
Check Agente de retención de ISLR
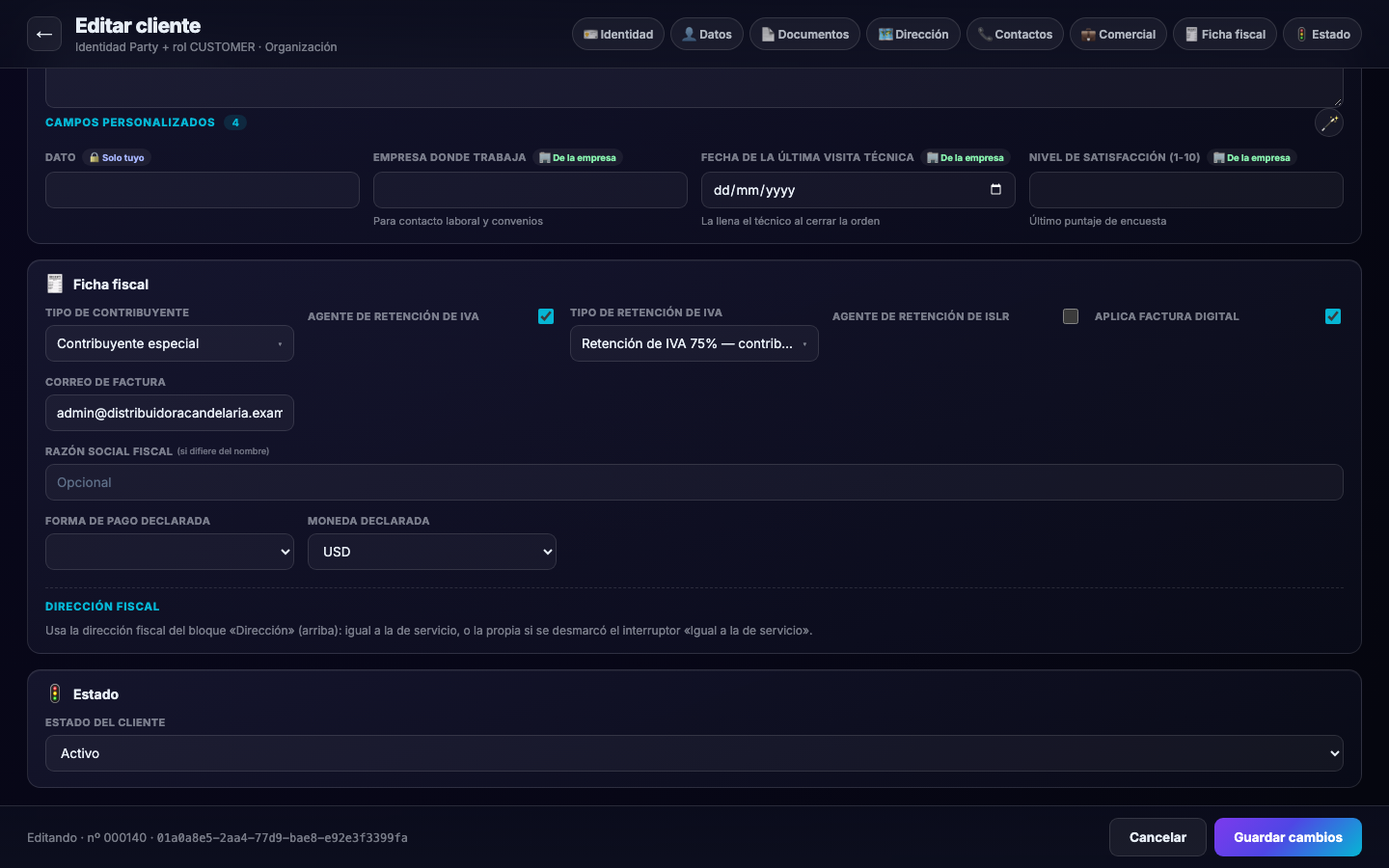[1071, 316]
